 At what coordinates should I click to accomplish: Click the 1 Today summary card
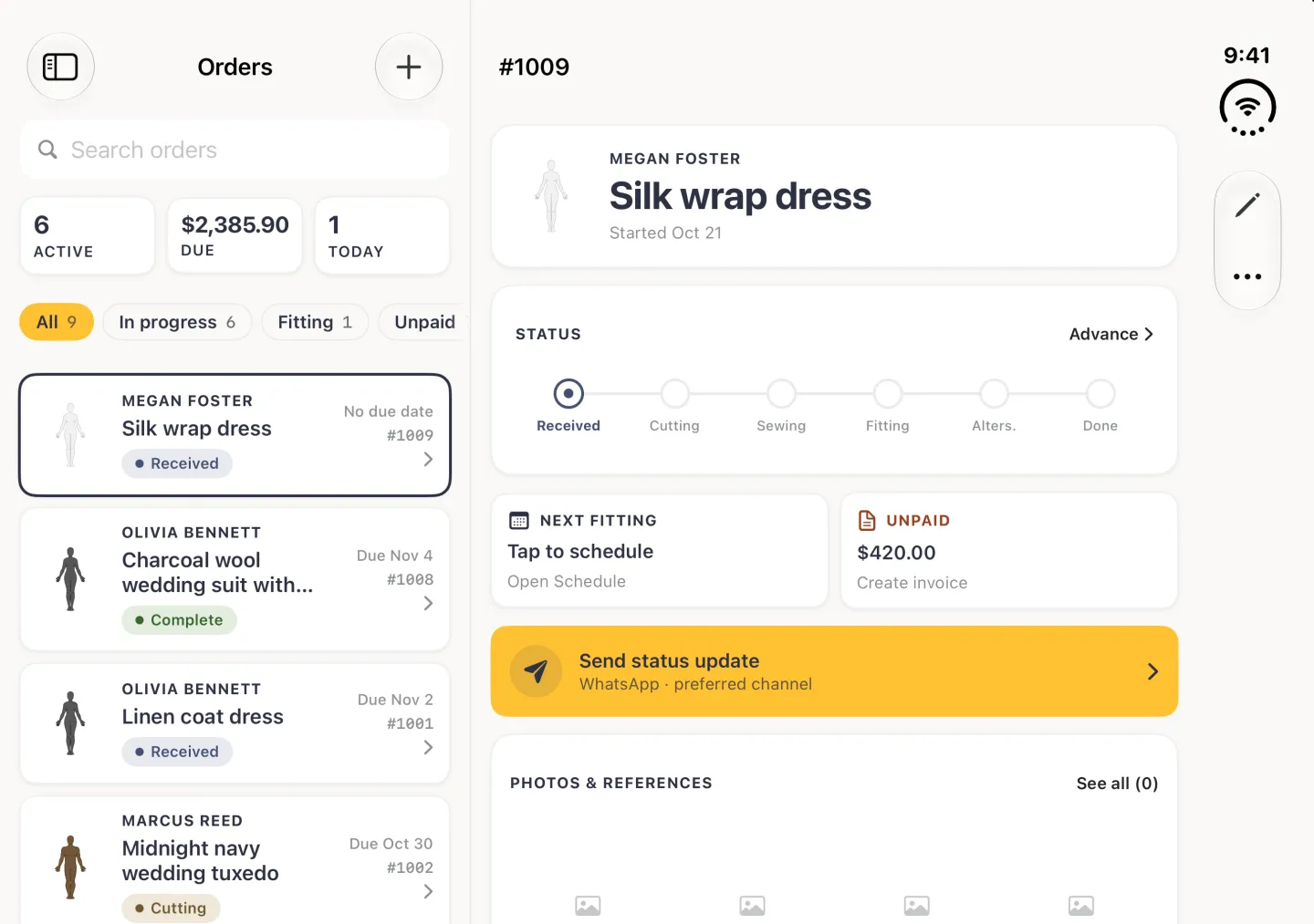tap(382, 235)
